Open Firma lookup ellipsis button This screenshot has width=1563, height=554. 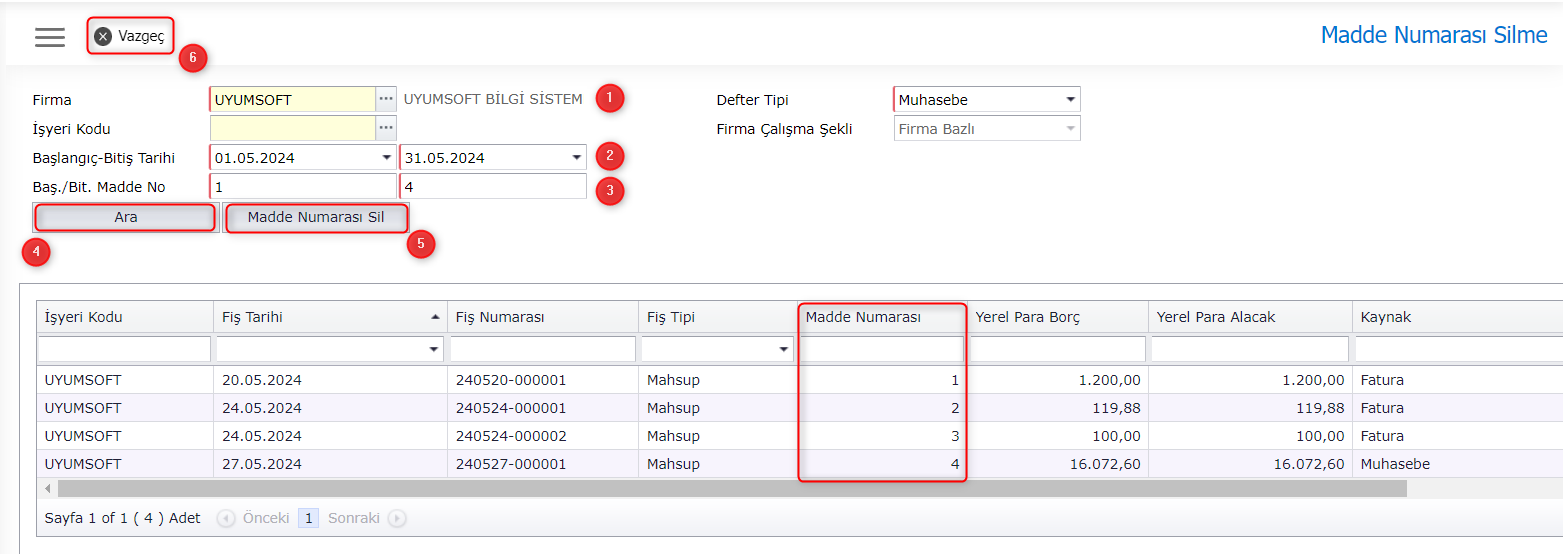386,100
